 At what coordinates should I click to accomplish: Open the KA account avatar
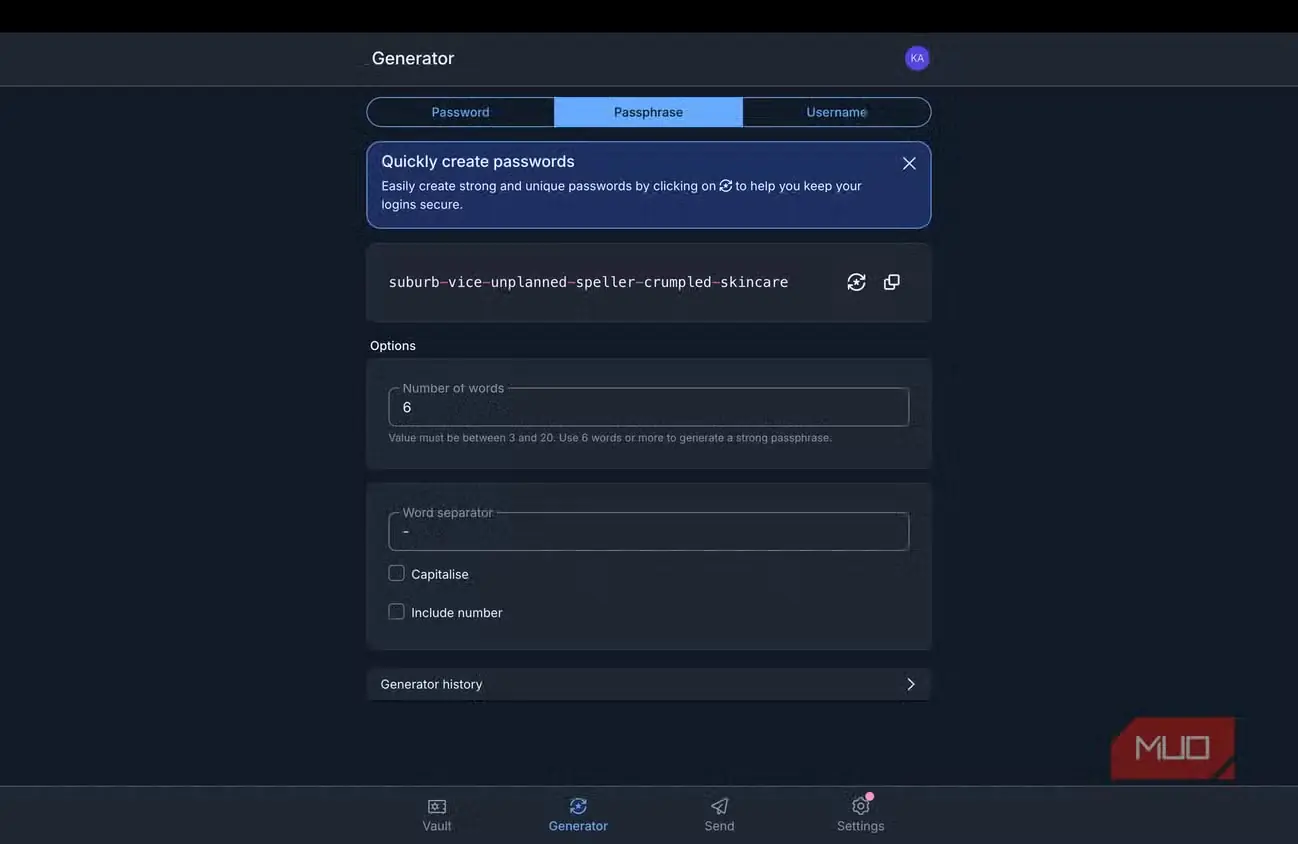(x=917, y=58)
